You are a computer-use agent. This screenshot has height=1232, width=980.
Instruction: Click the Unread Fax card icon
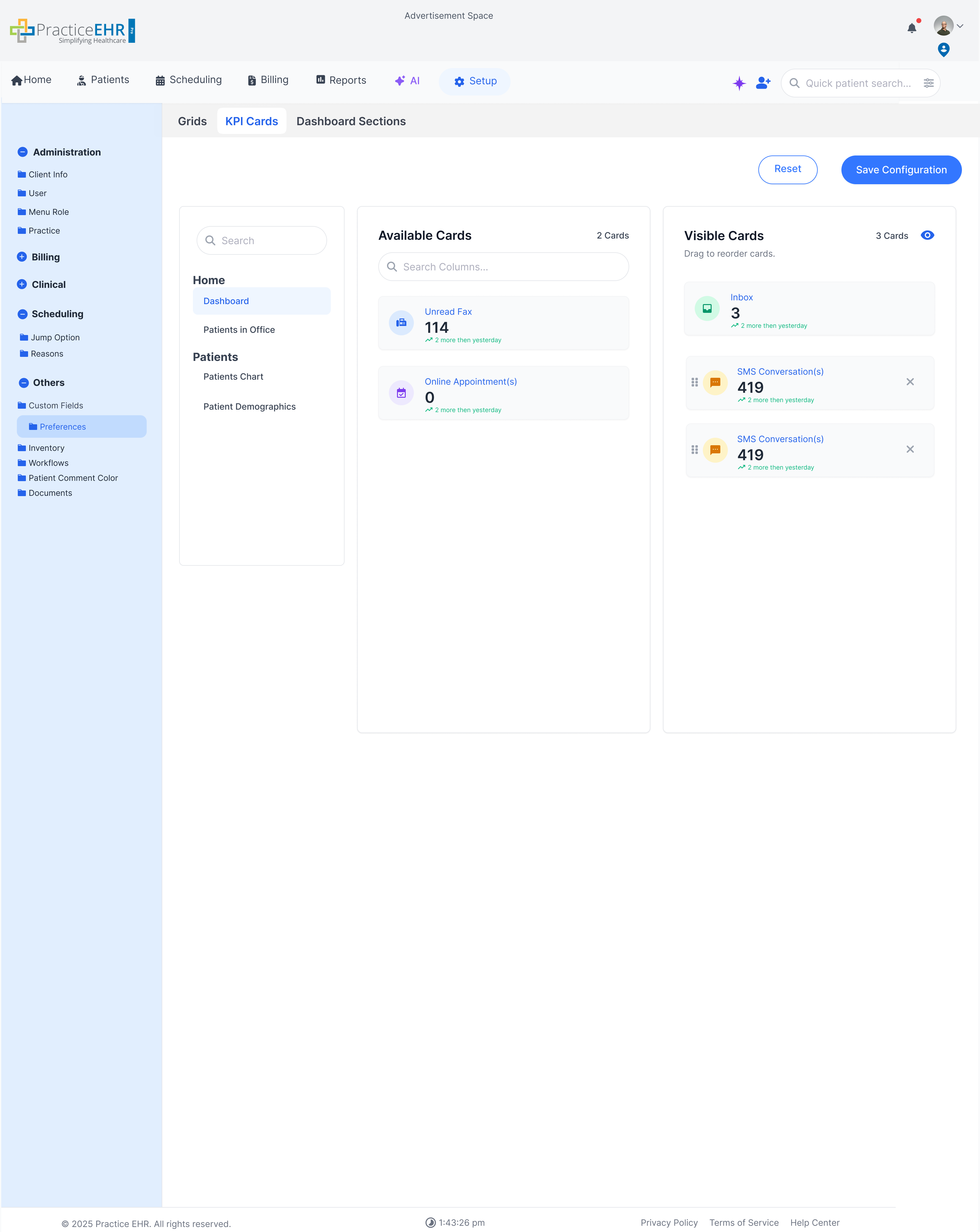(x=401, y=323)
